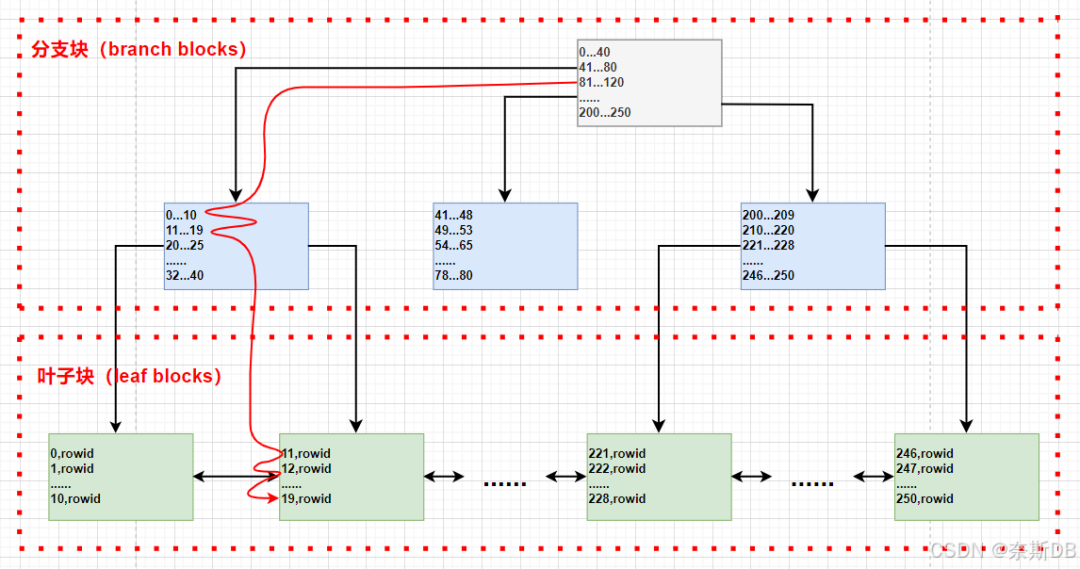This screenshot has height=569, width=1080.
Task: Select the "11,rowid" leaf entry
Action: click(x=306, y=454)
